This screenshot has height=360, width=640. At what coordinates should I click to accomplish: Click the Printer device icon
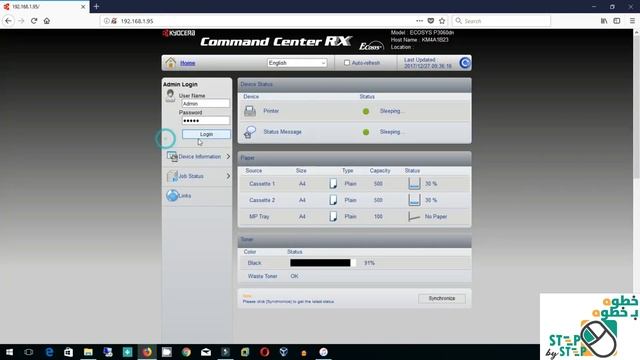[x=250, y=111]
